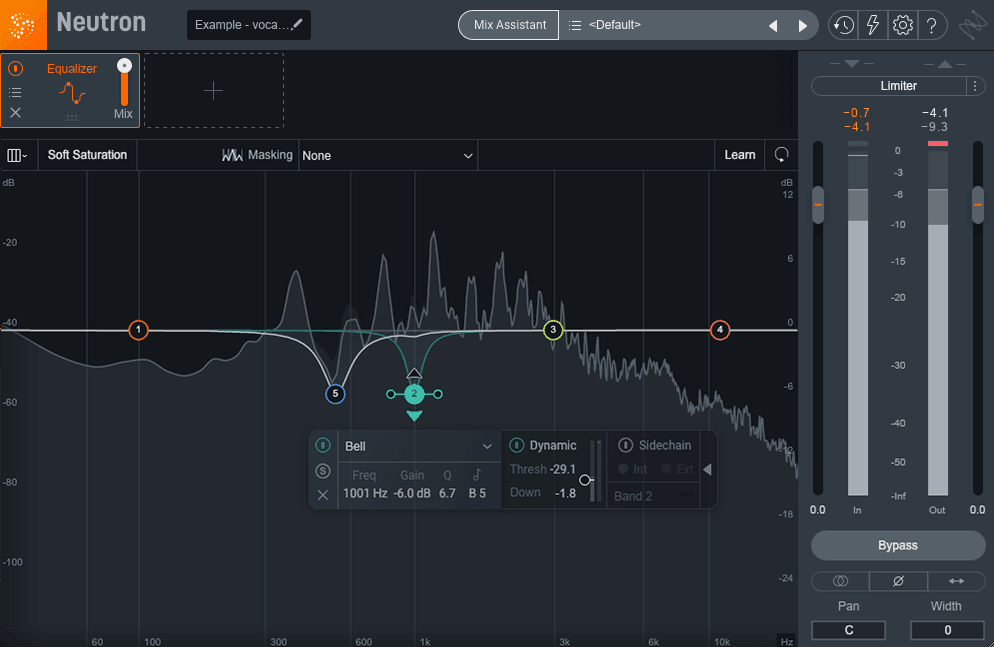Open settings gear icon
Image resolution: width=994 pixels, height=647 pixels.
[x=903, y=25]
